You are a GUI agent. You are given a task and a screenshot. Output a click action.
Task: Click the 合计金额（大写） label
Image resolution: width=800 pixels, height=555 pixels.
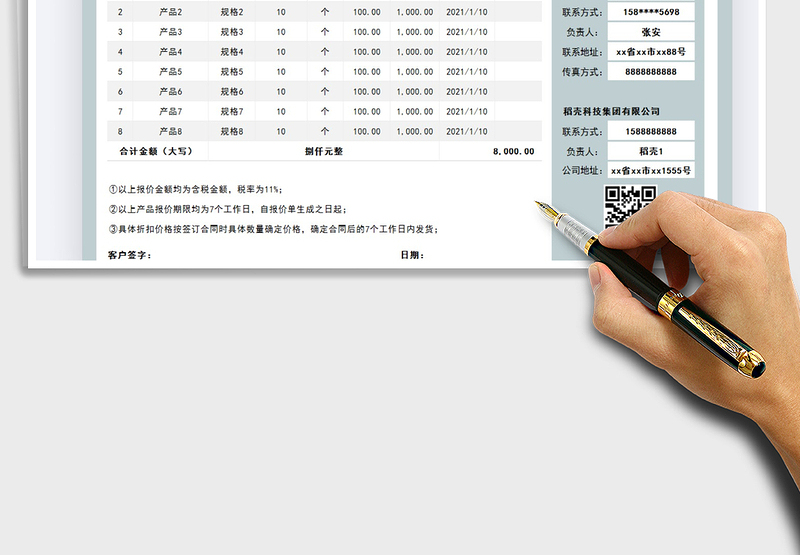coord(157,151)
